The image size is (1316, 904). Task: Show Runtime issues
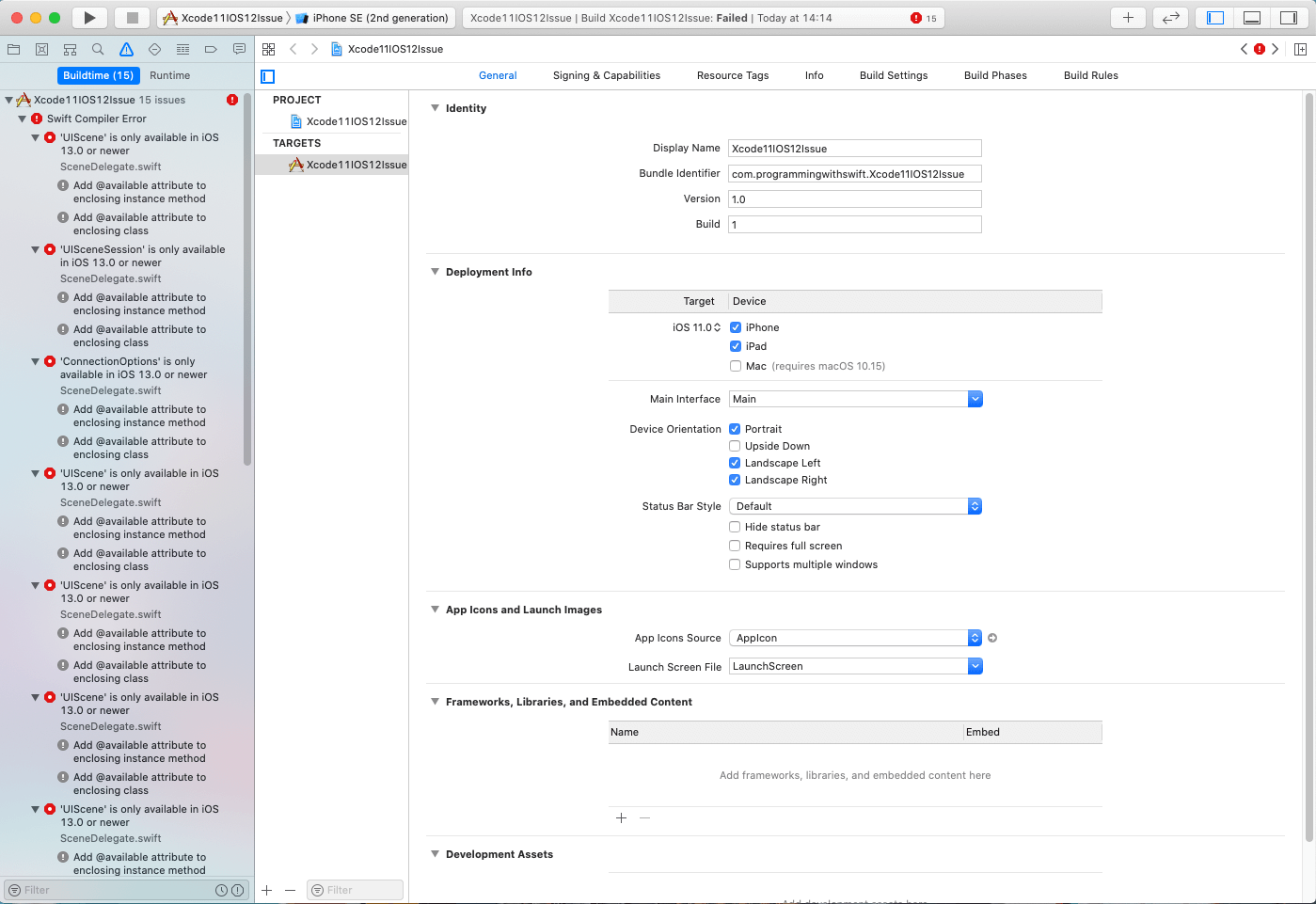170,75
